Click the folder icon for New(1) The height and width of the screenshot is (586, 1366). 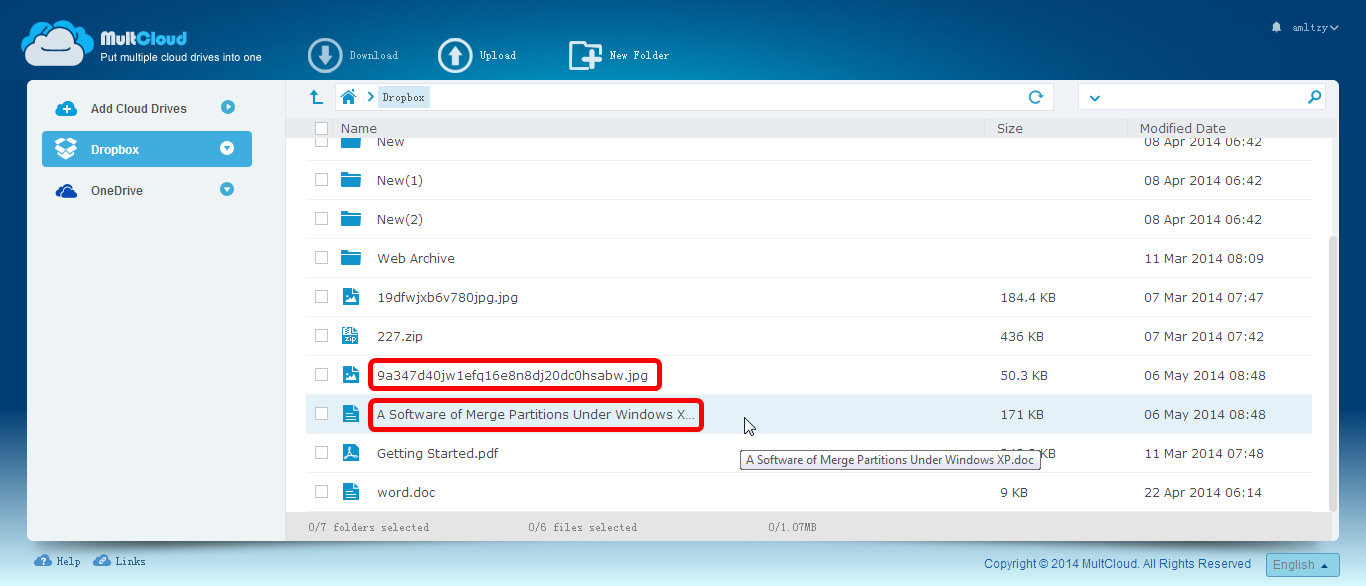350,180
